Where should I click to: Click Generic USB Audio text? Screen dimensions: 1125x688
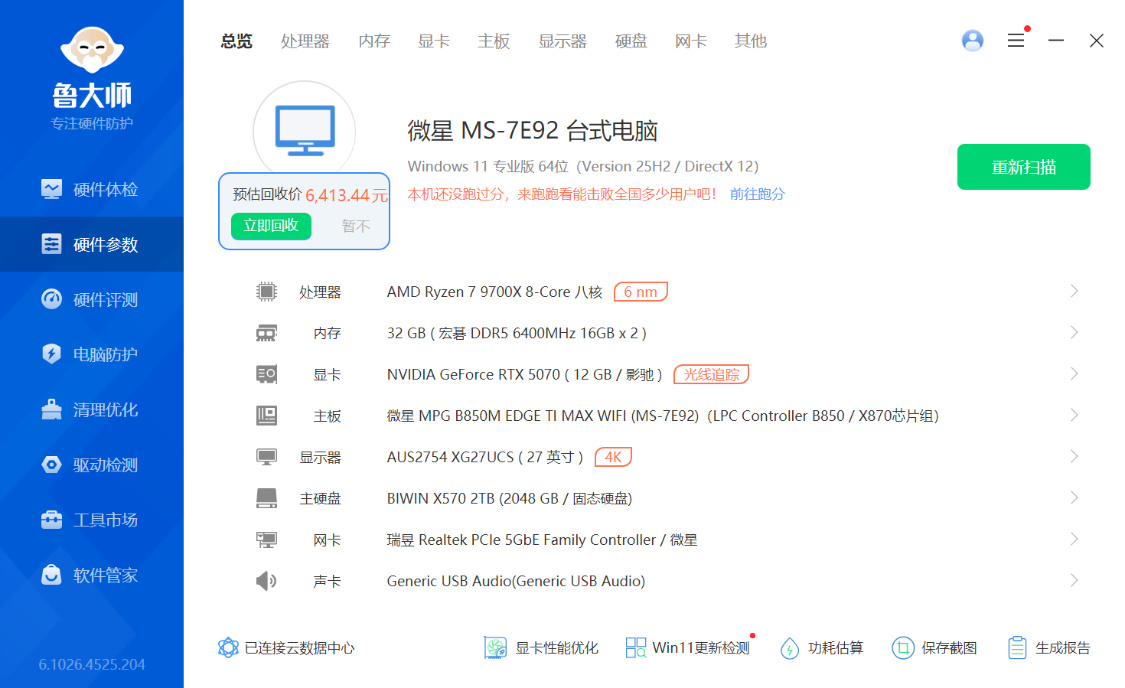point(516,580)
